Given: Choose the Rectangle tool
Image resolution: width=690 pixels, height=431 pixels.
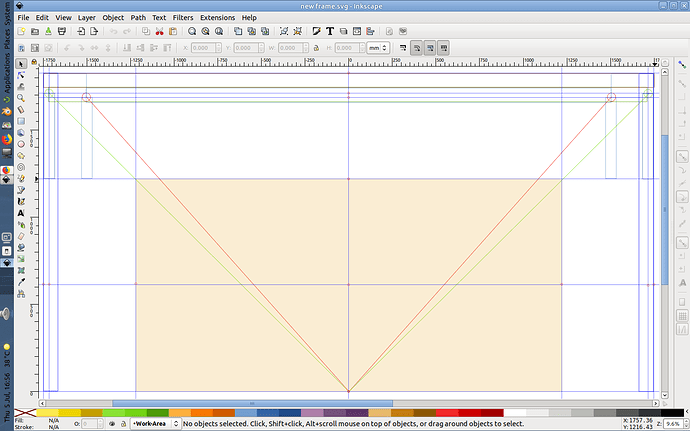Looking at the screenshot, I should pos(21,121).
